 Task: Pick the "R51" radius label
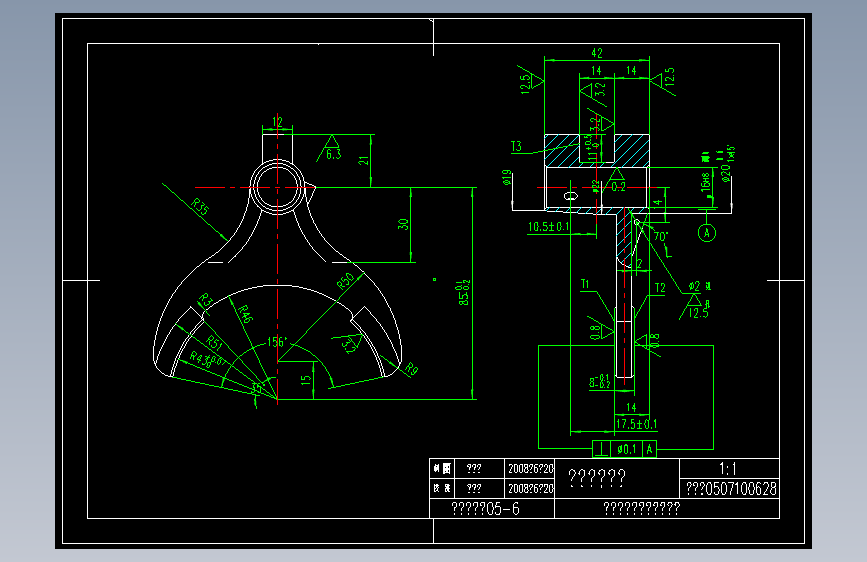tap(214, 344)
